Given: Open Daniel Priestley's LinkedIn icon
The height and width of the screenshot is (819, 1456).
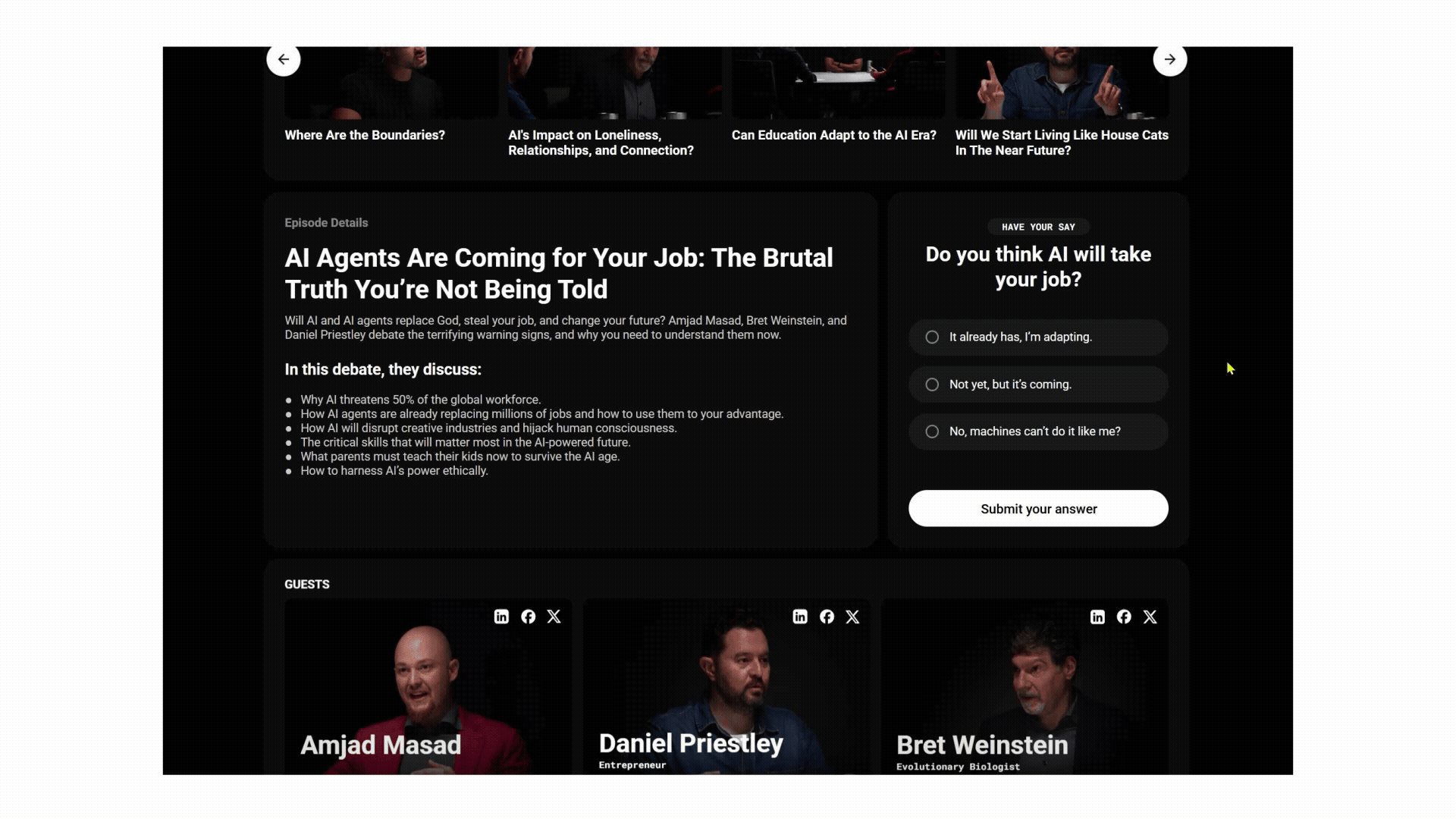Looking at the screenshot, I should [x=800, y=617].
